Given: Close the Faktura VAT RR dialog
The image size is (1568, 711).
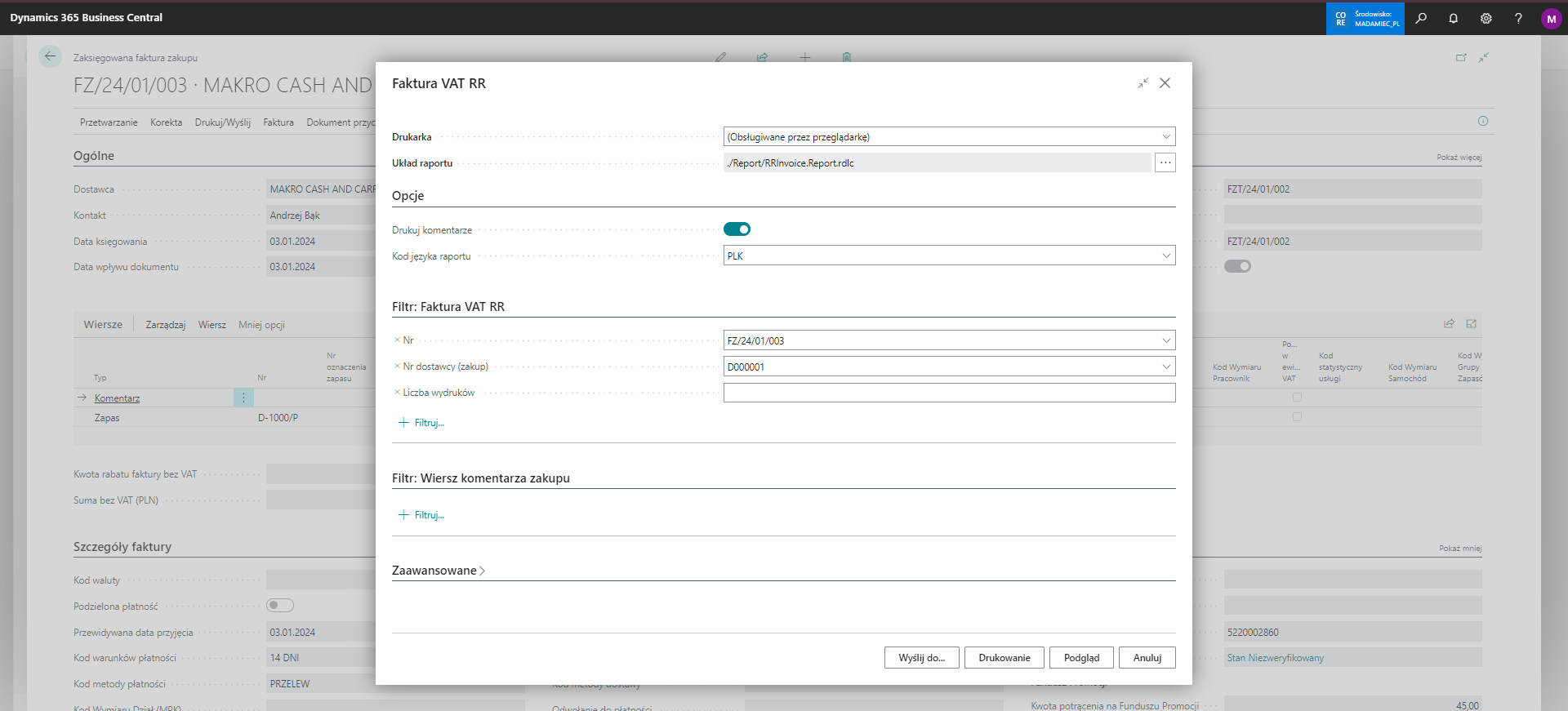Looking at the screenshot, I should click(1165, 83).
